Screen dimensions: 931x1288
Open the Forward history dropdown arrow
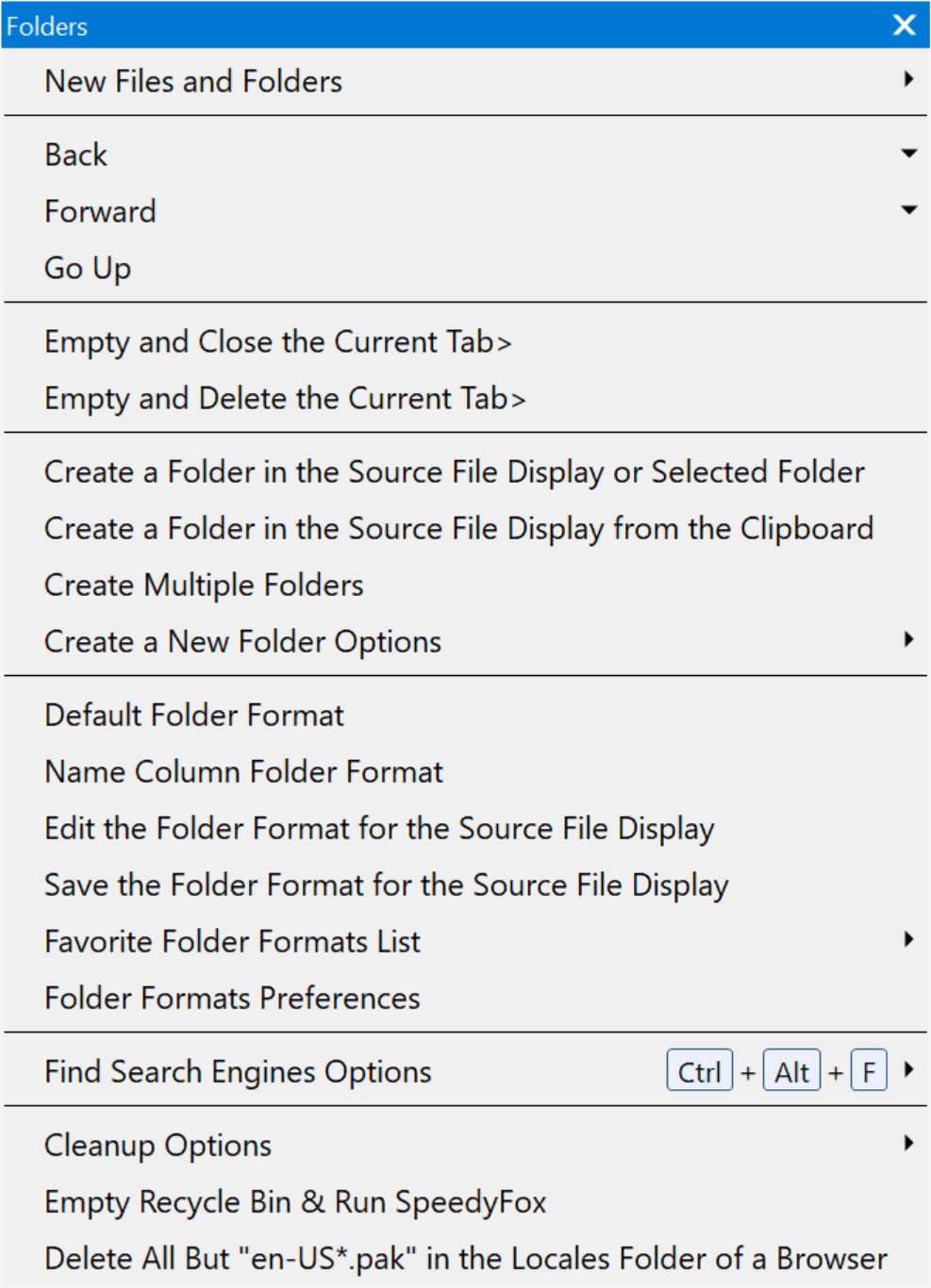(909, 209)
